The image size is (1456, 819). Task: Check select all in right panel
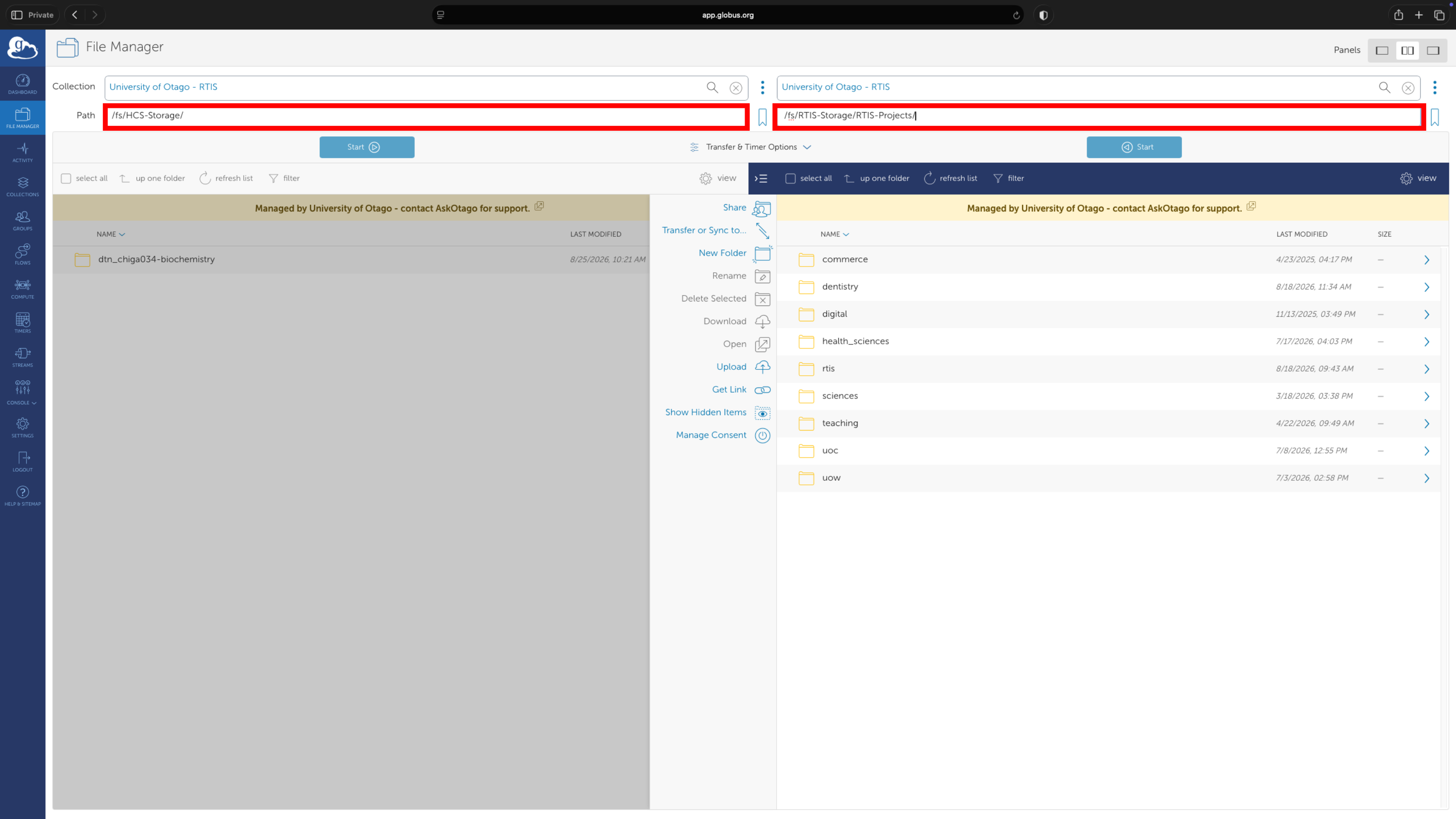click(790, 178)
